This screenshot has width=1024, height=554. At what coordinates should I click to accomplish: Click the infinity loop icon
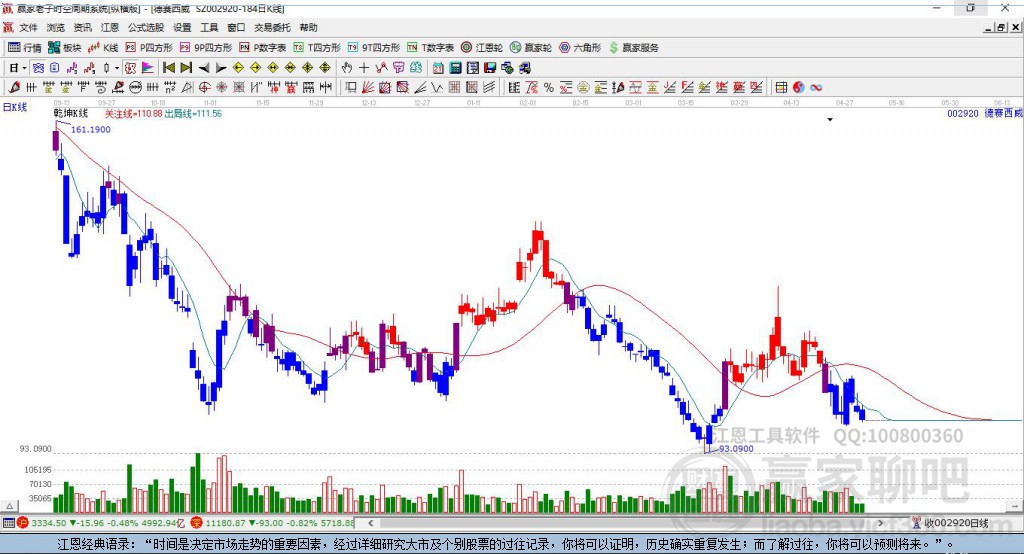coord(816,87)
